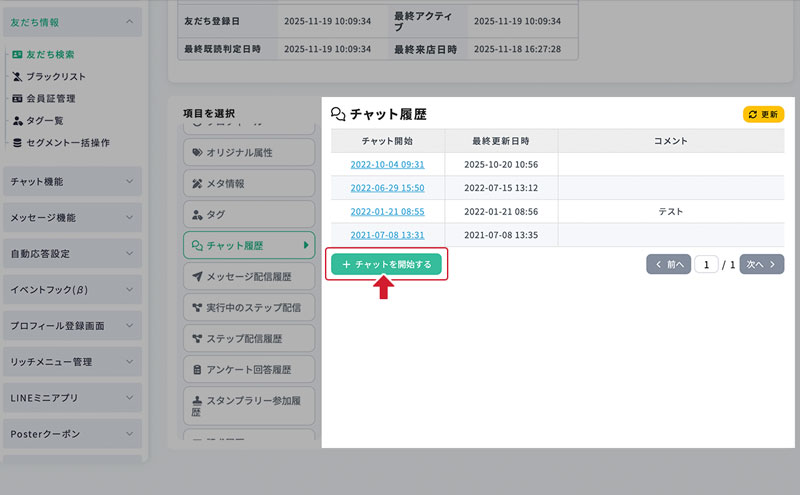The width and height of the screenshot is (800, 495).
Task: Expand the チャット機能 section
Action: pos(72,181)
